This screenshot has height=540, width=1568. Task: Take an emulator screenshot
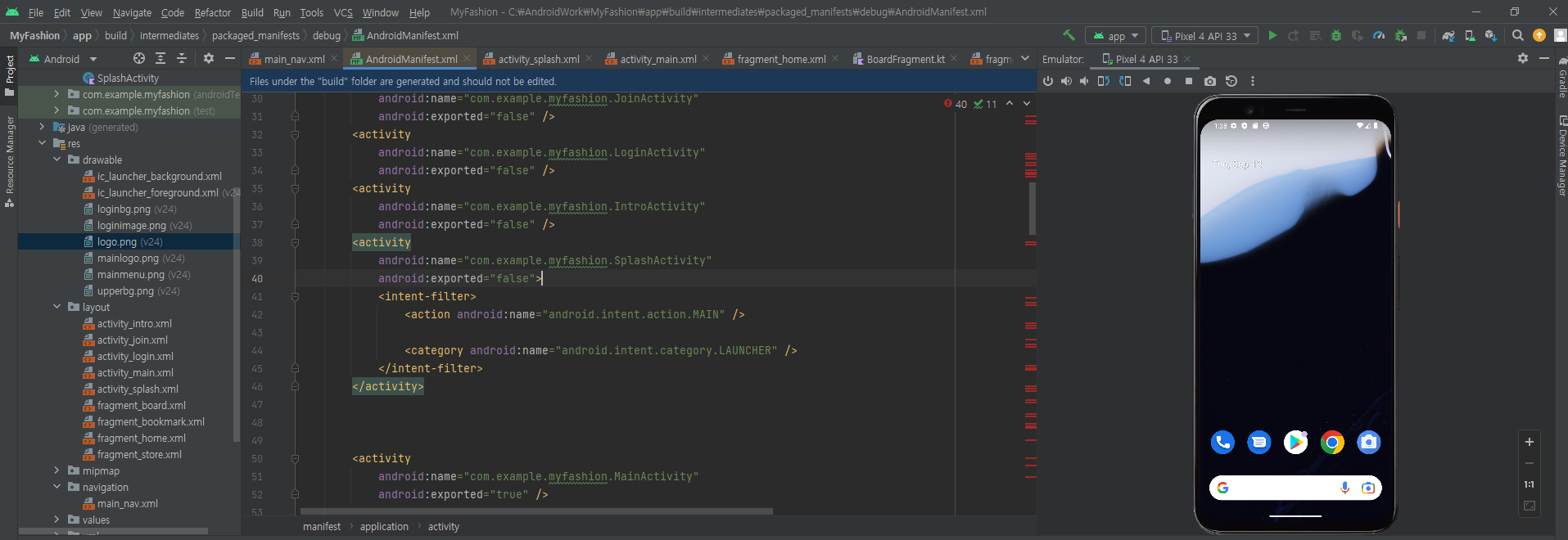[1210, 81]
